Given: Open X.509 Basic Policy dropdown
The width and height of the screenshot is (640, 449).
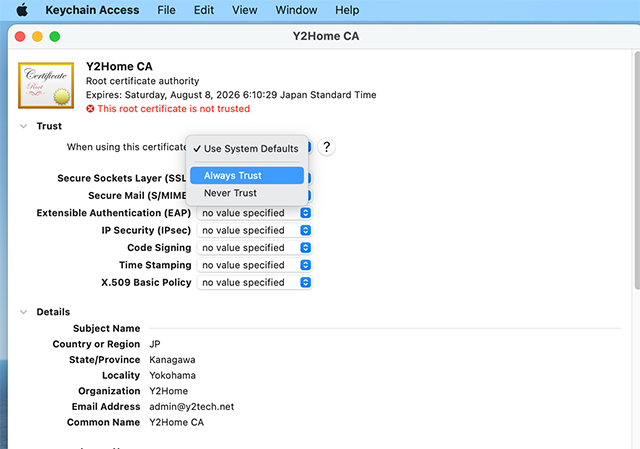Looking at the screenshot, I should pyautogui.click(x=254, y=282).
